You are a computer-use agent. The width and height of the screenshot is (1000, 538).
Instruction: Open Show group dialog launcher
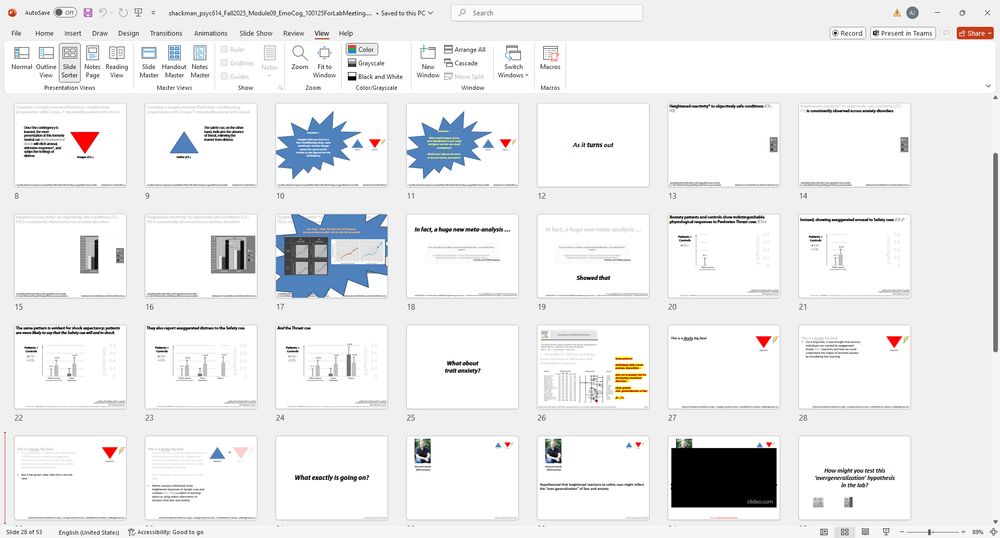[x=281, y=87]
